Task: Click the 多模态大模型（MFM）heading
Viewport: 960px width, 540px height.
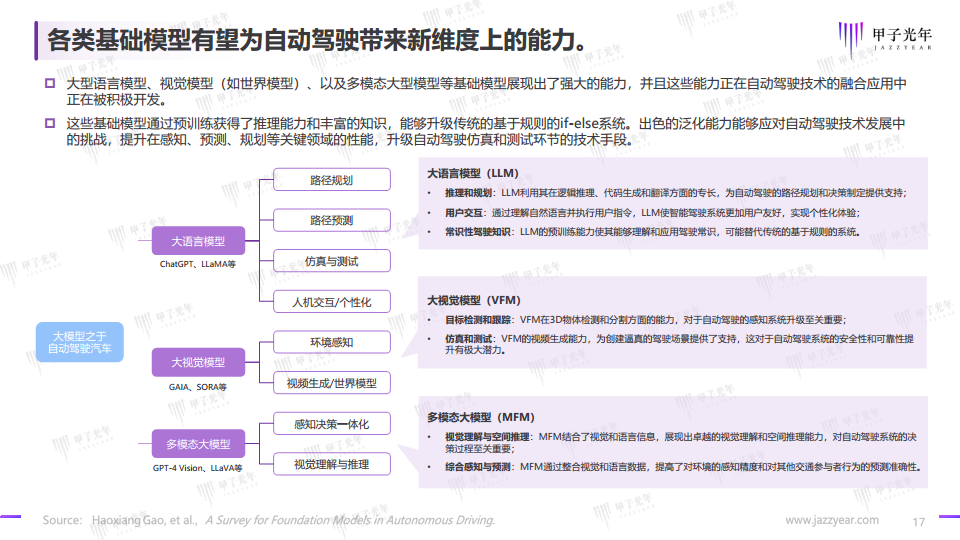Action: pyautogui.click(x=481, y=417)
